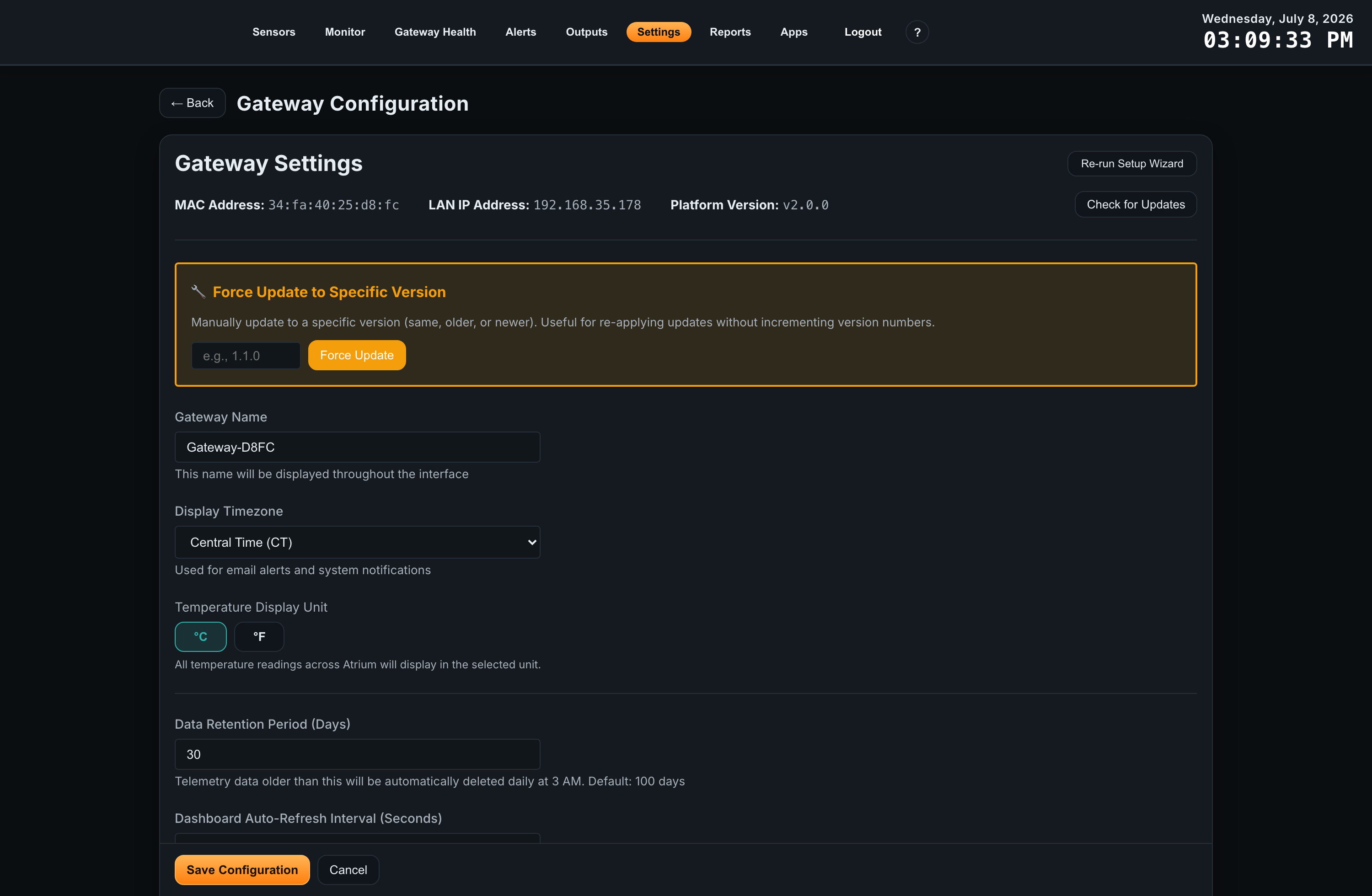
Task: Cancel the configuration changes
Action: coord(348,870)
